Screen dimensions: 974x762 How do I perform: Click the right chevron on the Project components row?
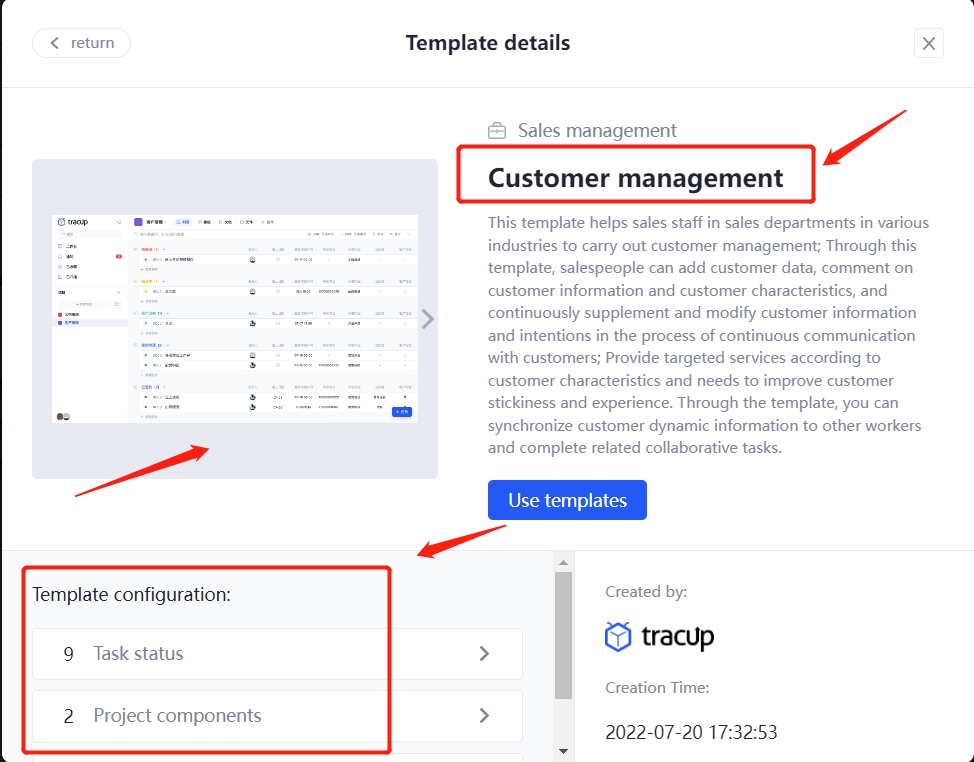tap(484, 716)
